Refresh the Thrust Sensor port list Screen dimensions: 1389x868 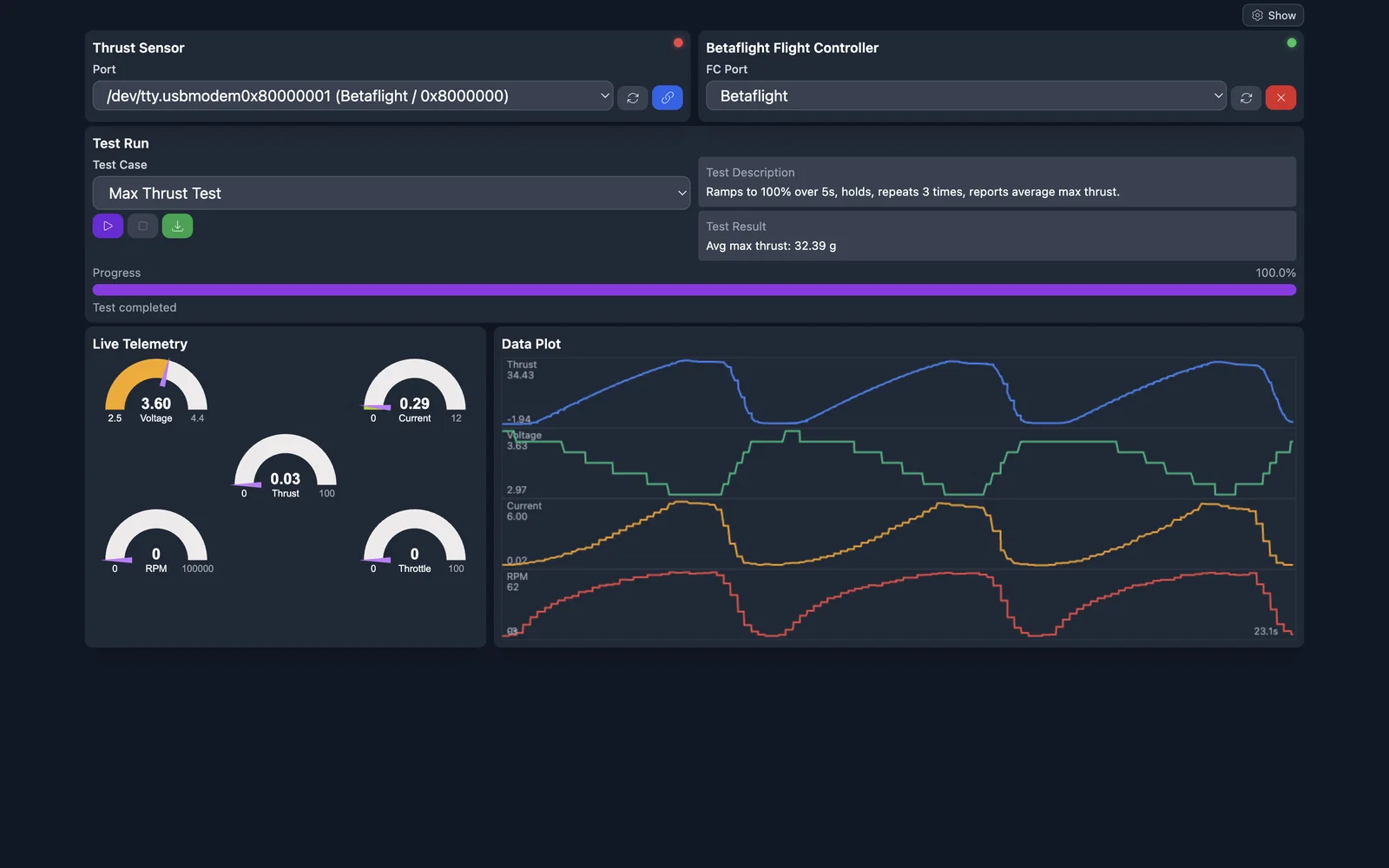tap(633, 98)
